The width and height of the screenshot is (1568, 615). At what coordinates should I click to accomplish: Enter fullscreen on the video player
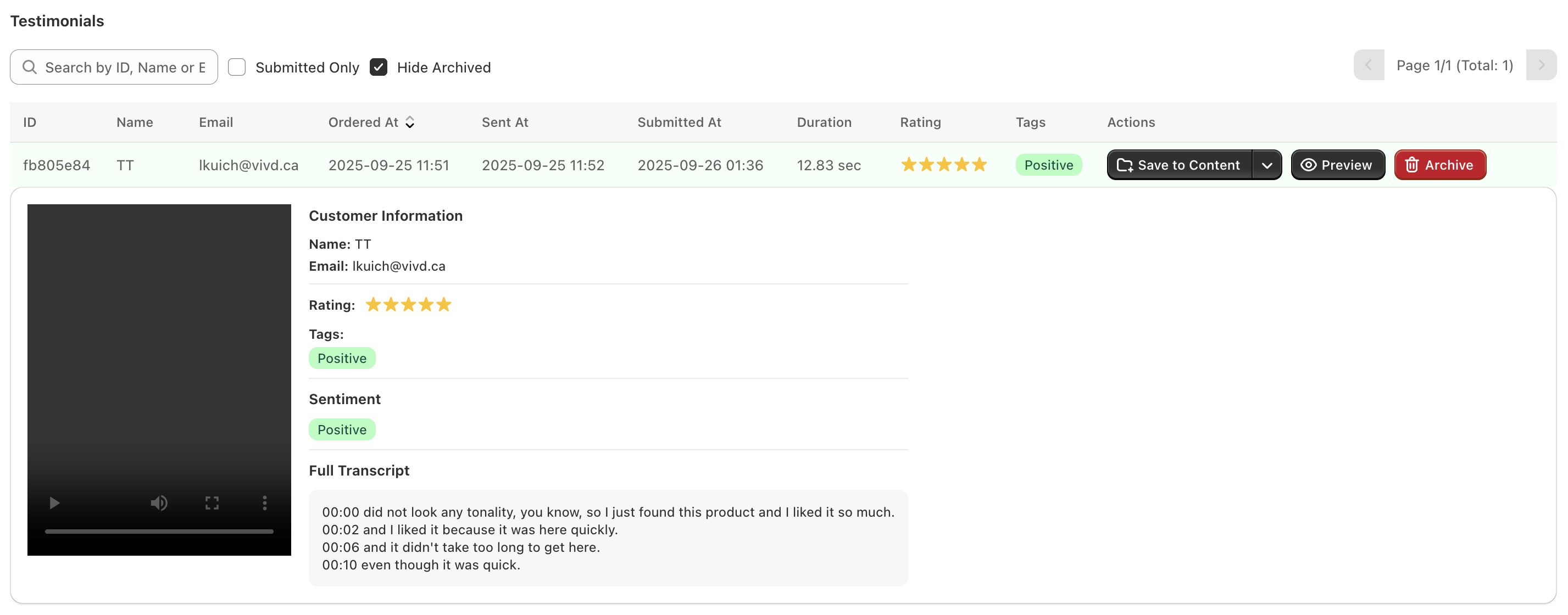pos(212,502)
